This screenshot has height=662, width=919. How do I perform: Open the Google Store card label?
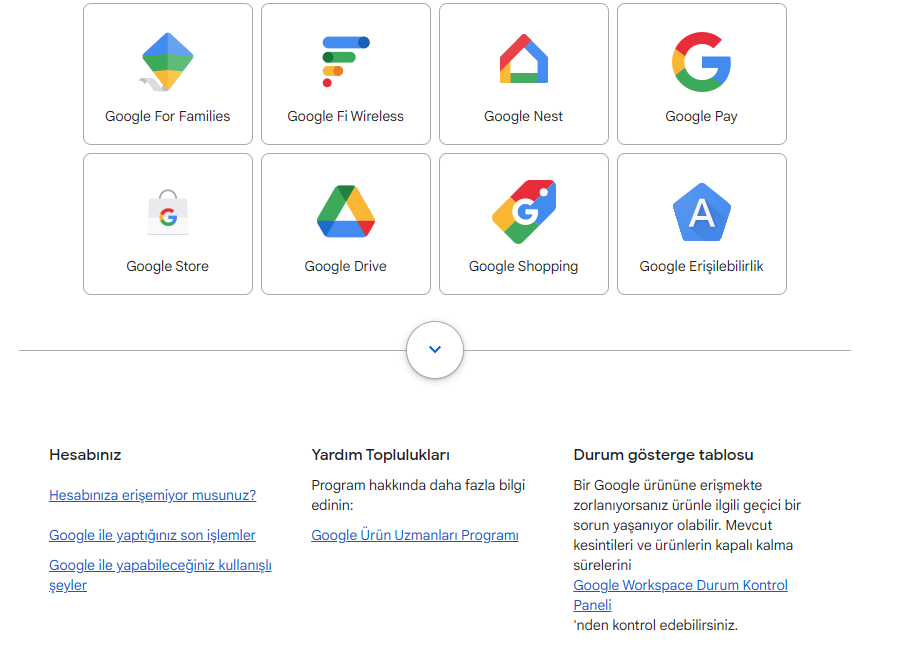click(168, 267)
